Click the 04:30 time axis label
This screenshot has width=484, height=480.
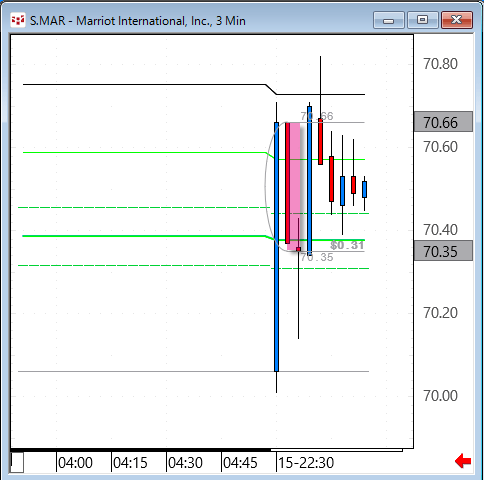pyautogui.click(x=185, y=463)
